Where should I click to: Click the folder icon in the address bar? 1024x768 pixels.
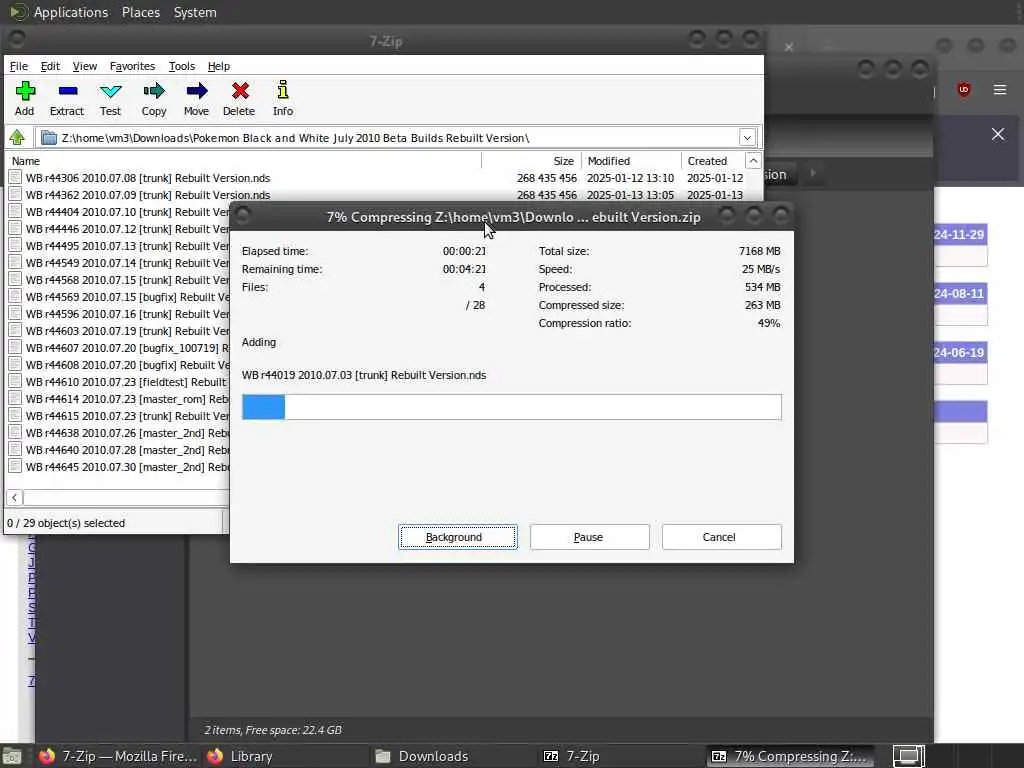click(x=49, y=138)
